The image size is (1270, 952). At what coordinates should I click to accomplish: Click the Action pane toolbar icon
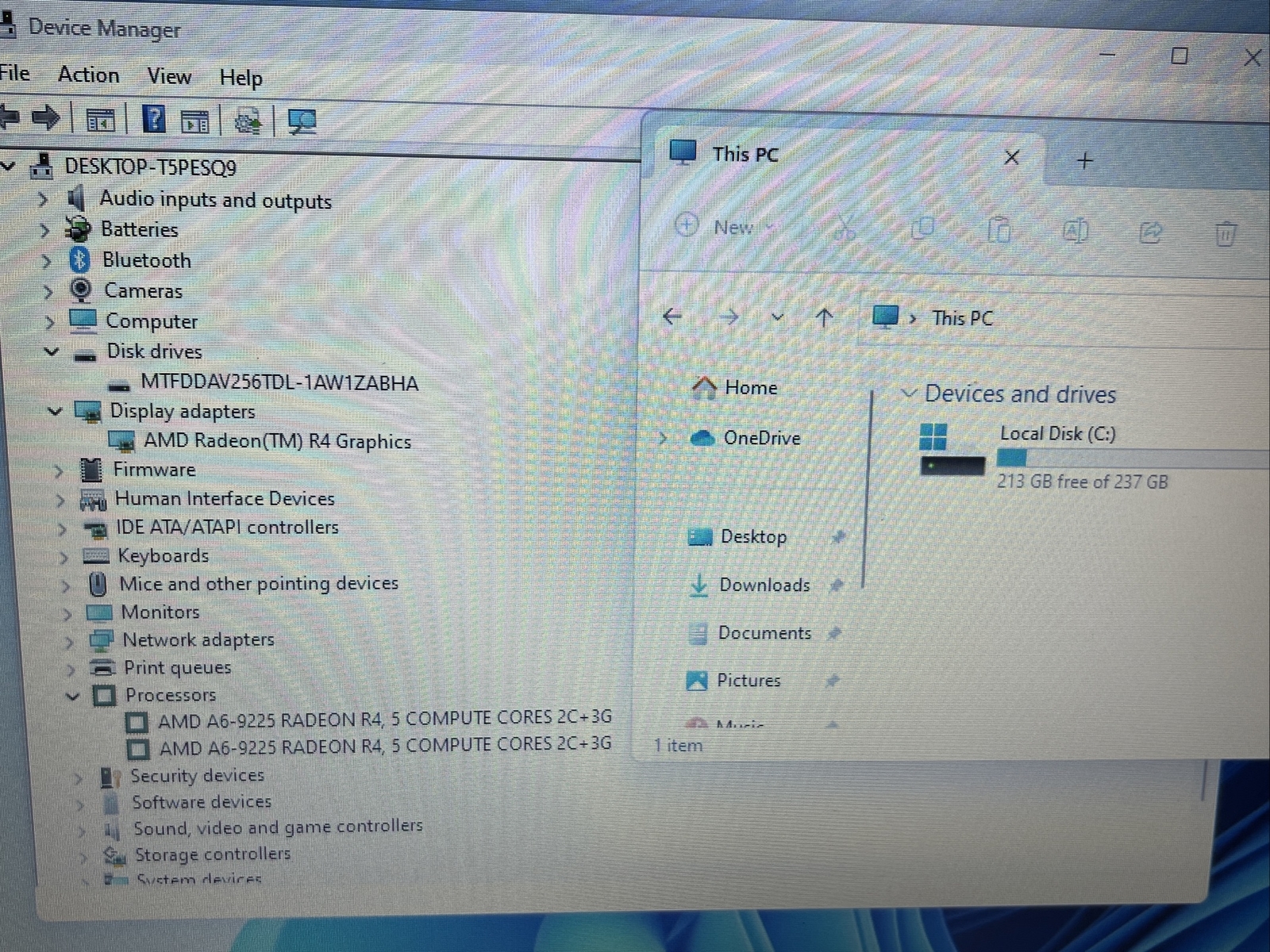(x=195, y=121)
